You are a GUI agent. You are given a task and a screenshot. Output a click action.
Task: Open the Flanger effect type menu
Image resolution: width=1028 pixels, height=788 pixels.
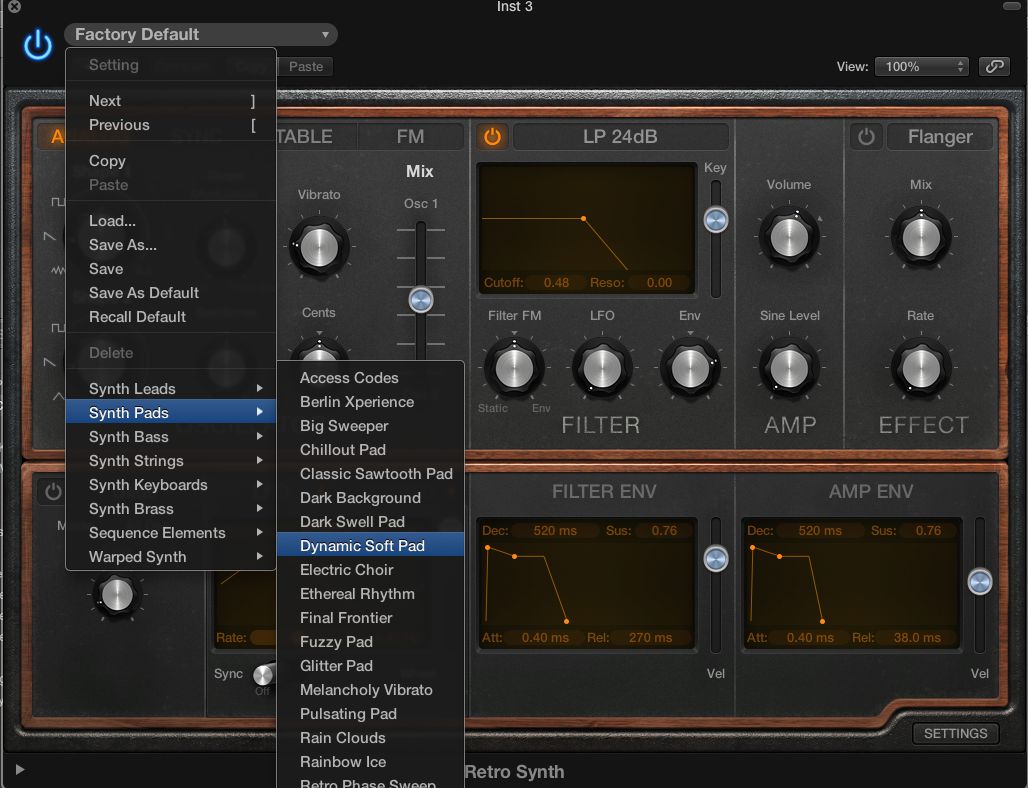click(939, 136)
